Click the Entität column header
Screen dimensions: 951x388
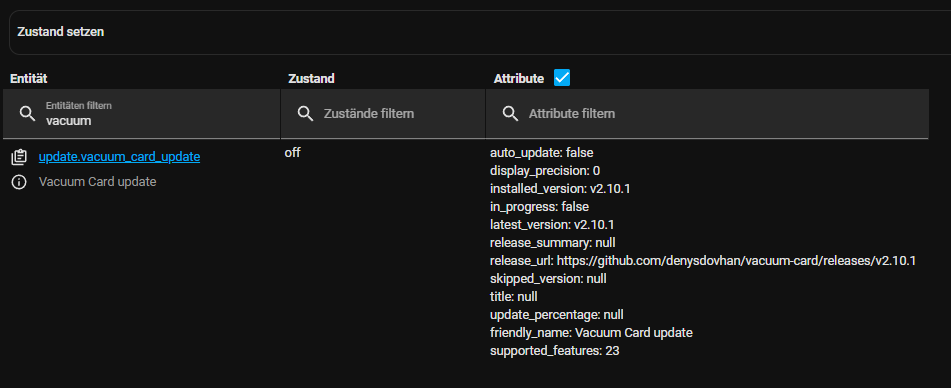click(x=29, y=78)
